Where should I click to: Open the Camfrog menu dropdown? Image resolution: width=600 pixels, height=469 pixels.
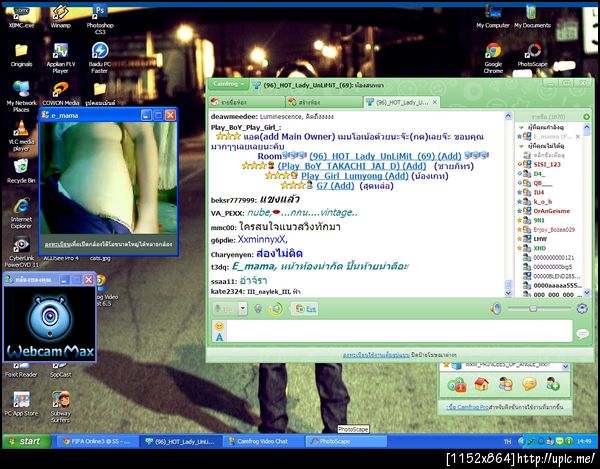(228, 84)
